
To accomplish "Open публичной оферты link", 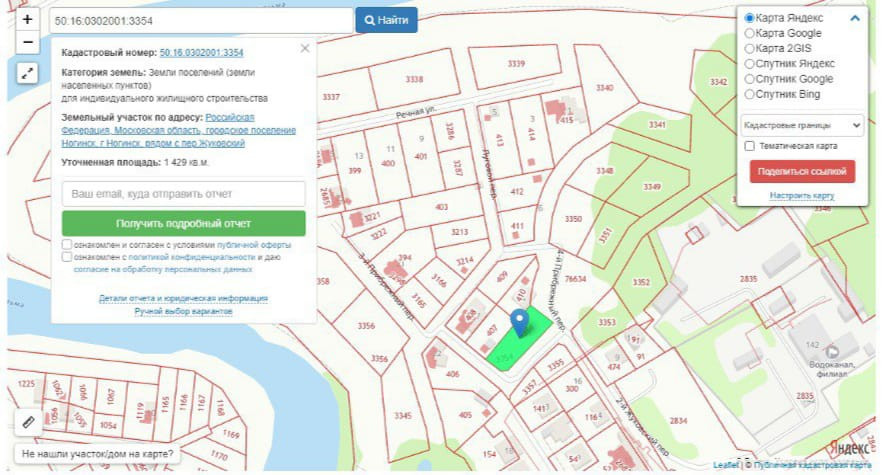I will pos(254,245).
